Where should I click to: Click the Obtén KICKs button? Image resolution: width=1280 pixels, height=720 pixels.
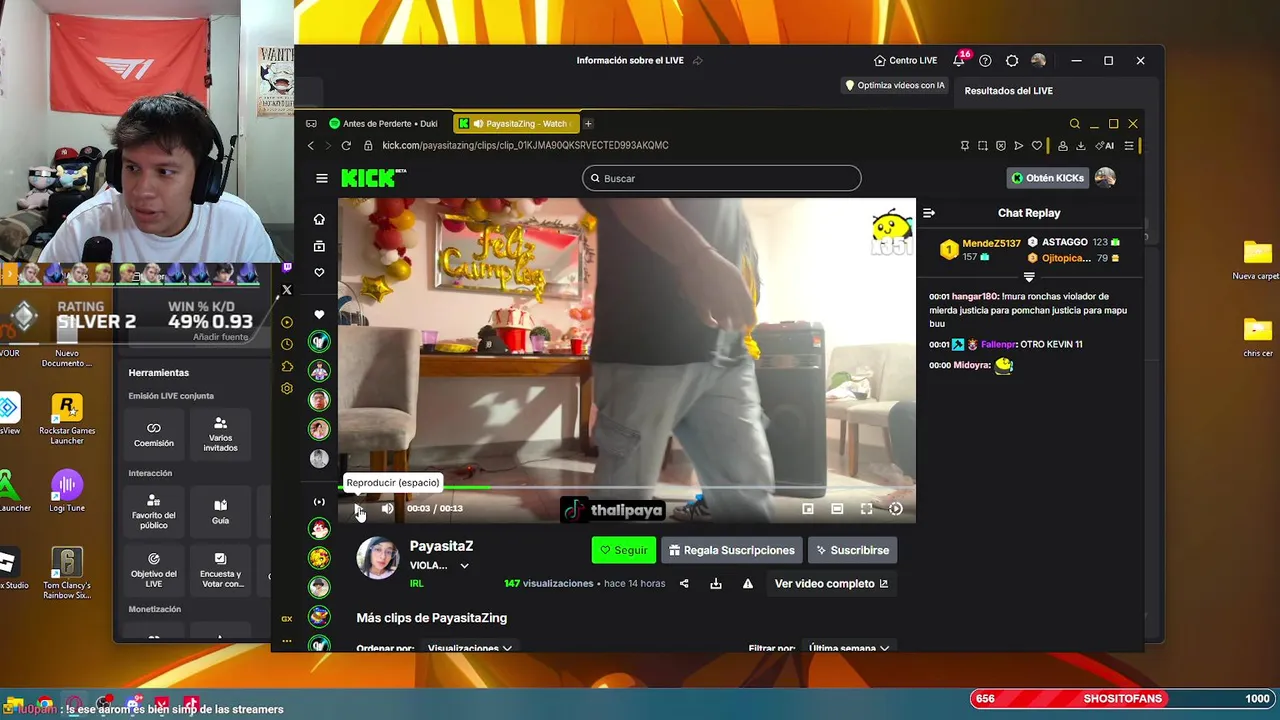pos(1047,178)
